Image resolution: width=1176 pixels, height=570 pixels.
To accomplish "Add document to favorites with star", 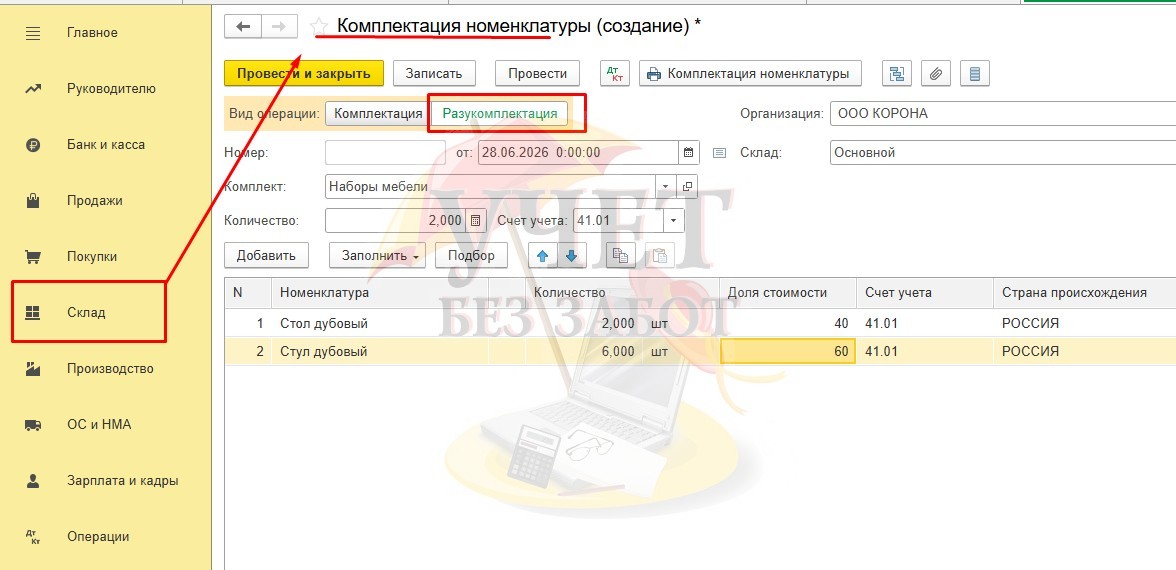I will click(x=319, y=27).
